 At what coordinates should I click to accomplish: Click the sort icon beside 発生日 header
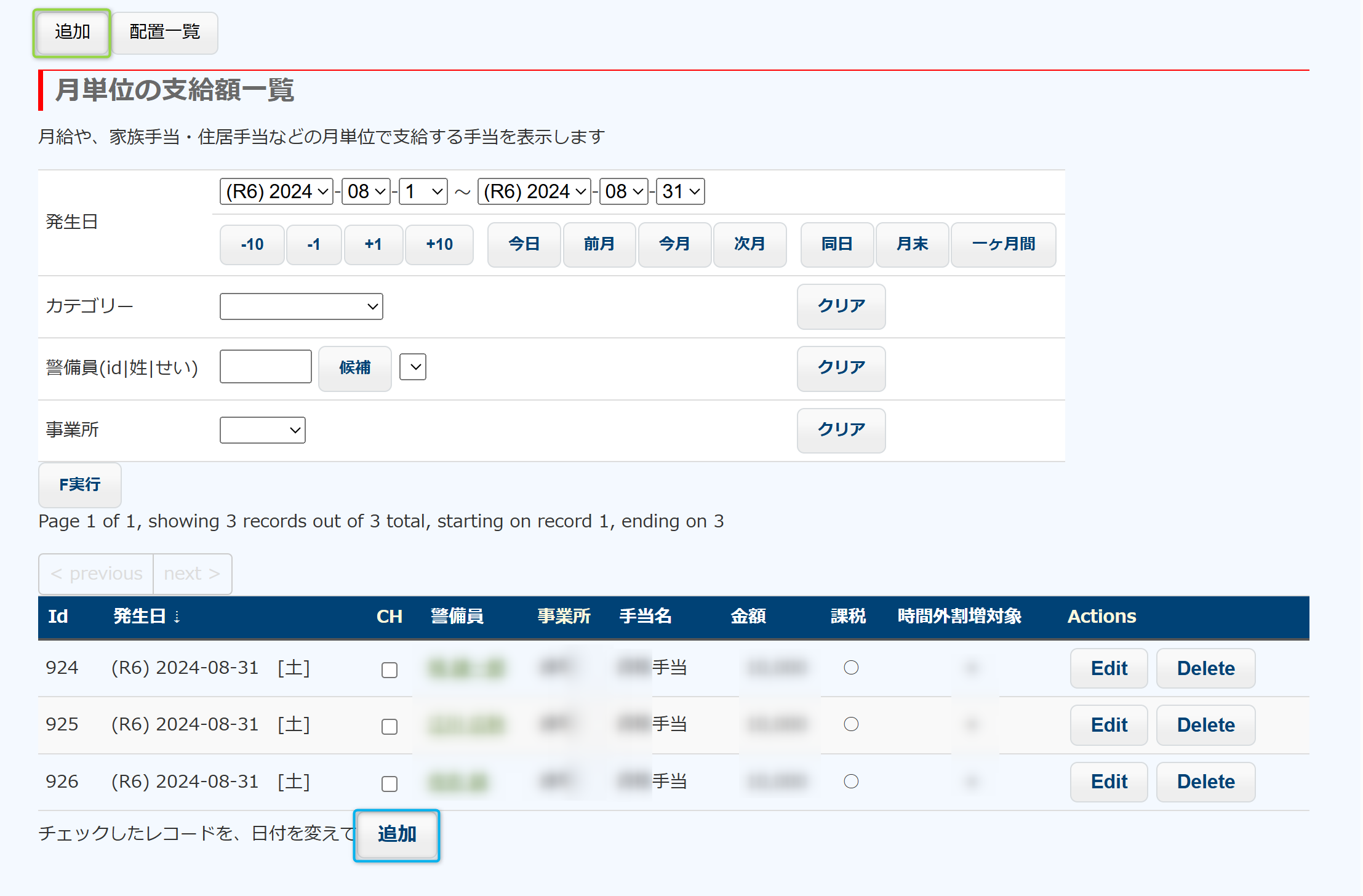point(177,617)
